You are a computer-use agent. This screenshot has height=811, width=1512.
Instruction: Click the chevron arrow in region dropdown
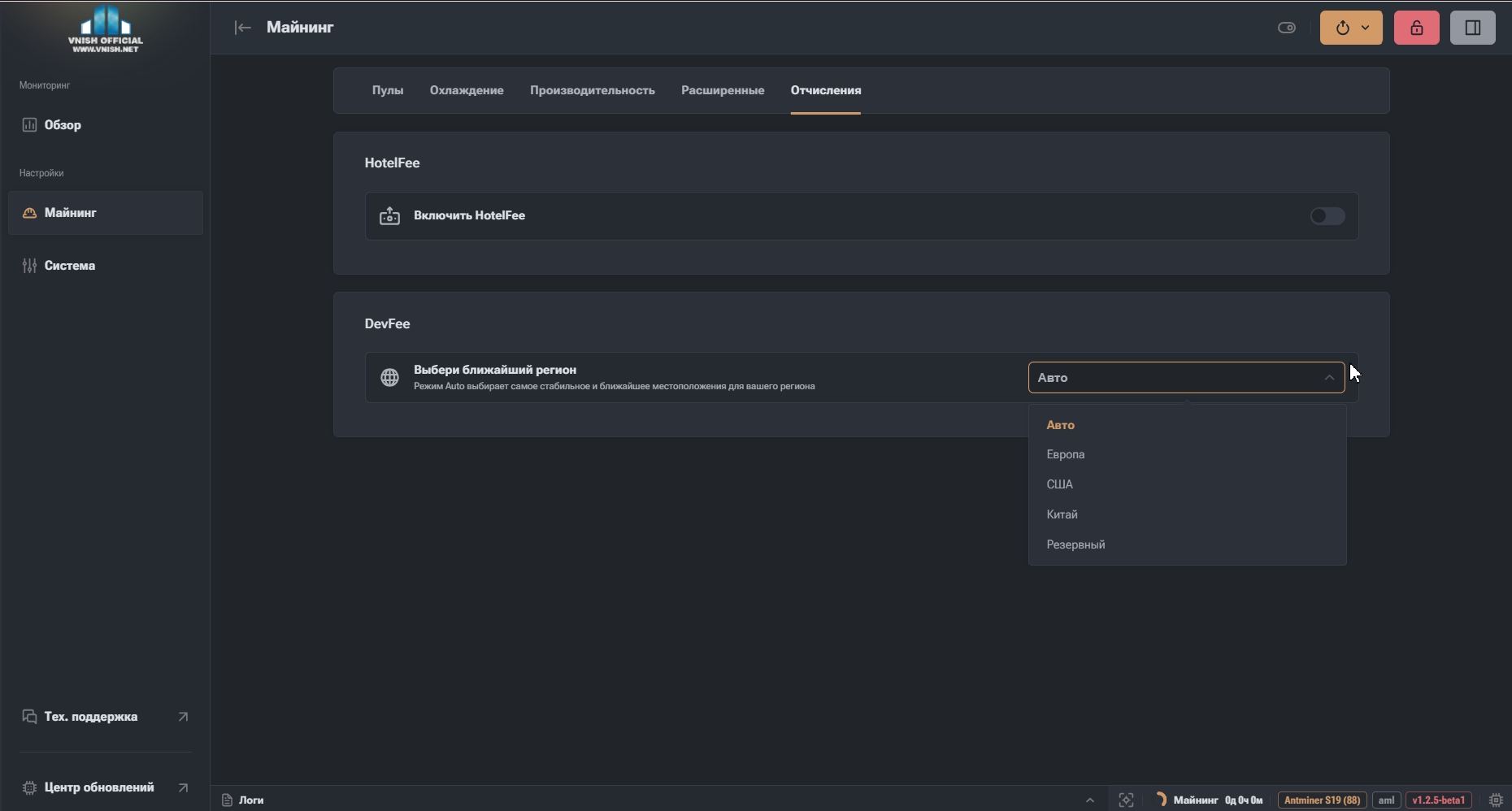click(x=1329, y=378)
